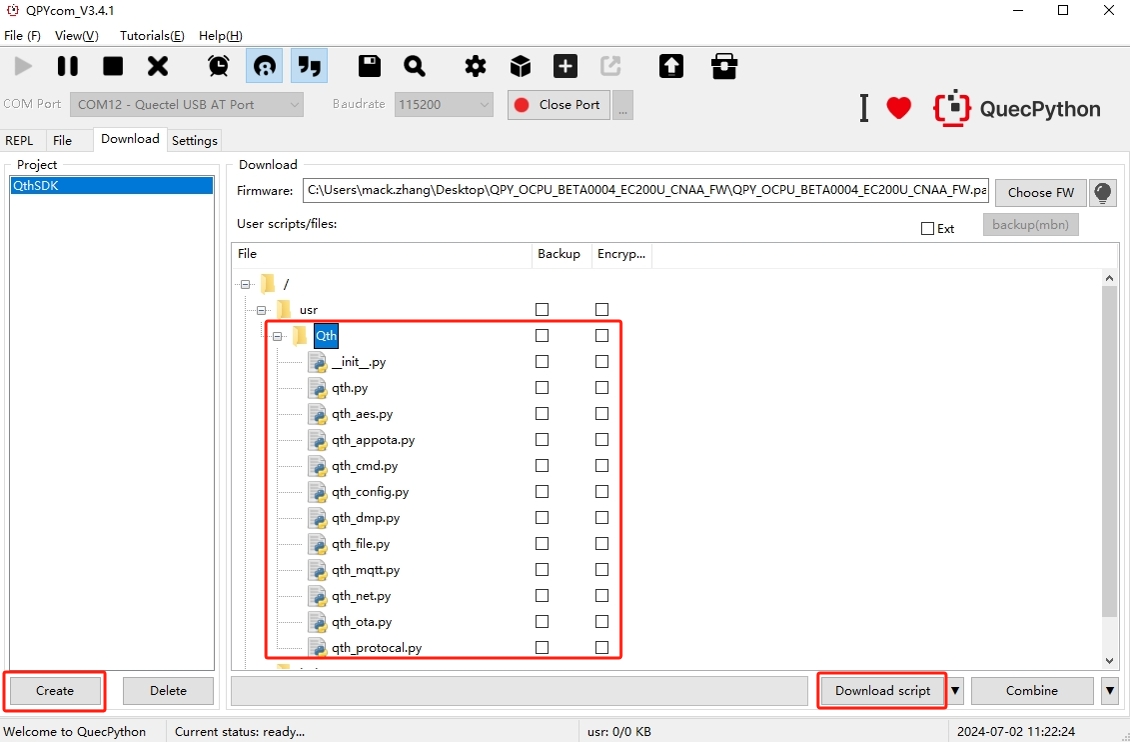Click the Close Port button

(559, 105)
